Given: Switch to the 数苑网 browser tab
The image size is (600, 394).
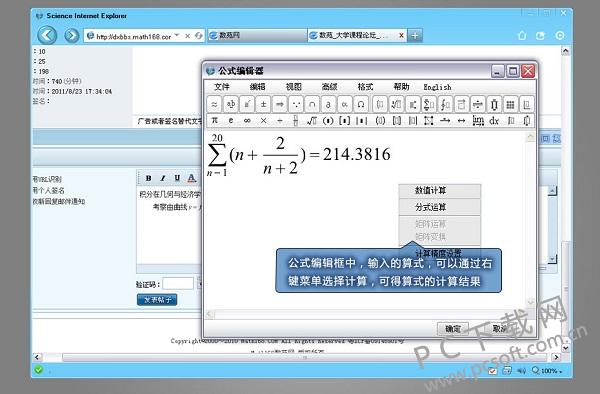Looking at the screenshot, I should 257,35.
